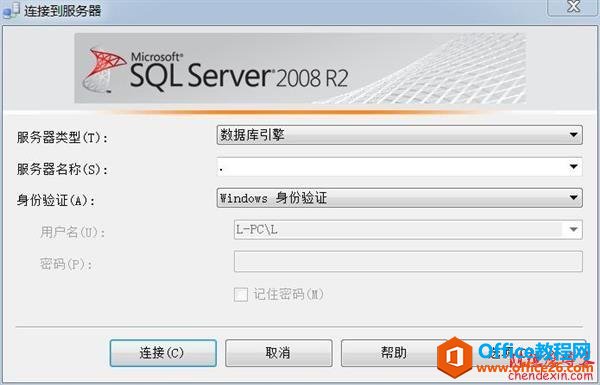The image size is (600, 385).
Task: Click the password (密码) input field
Action: click(408, 261)
